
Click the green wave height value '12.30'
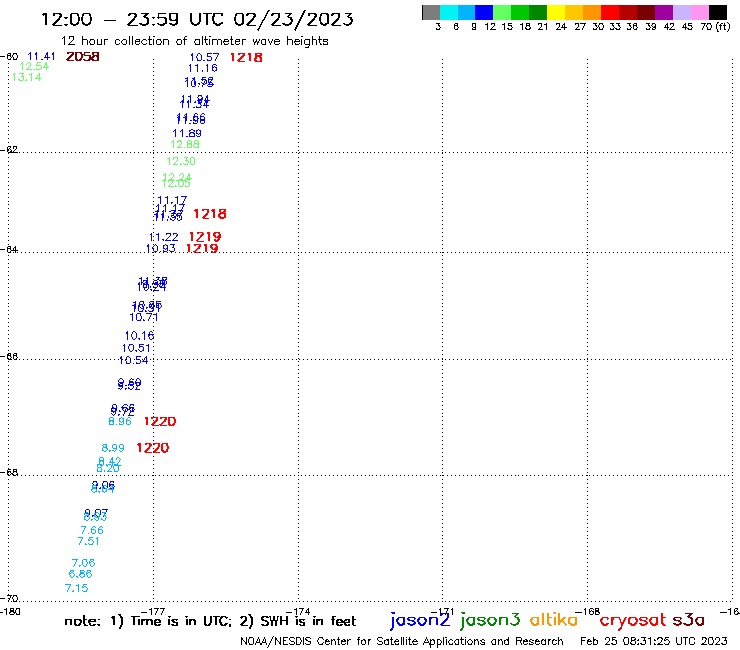pyautogui.click(x=181, y=161)
